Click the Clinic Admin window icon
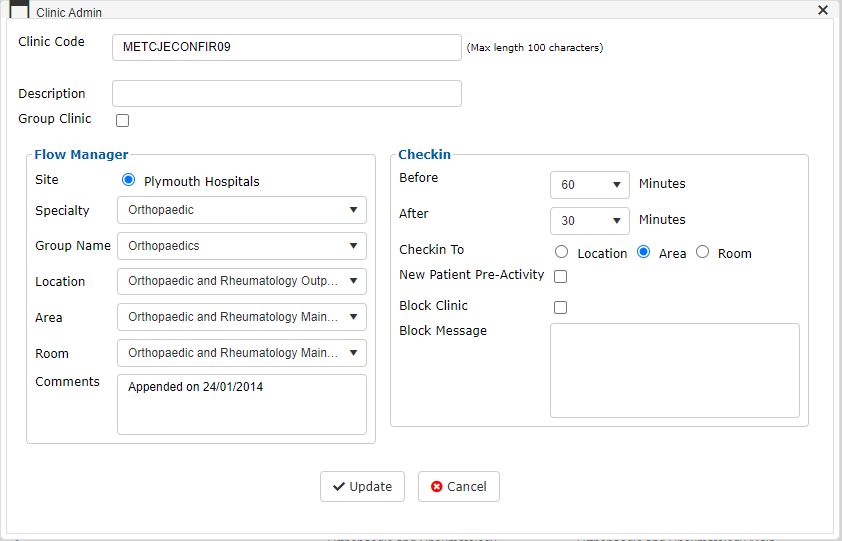The width and height of the screenshot is (842, 541). [19, 10]
